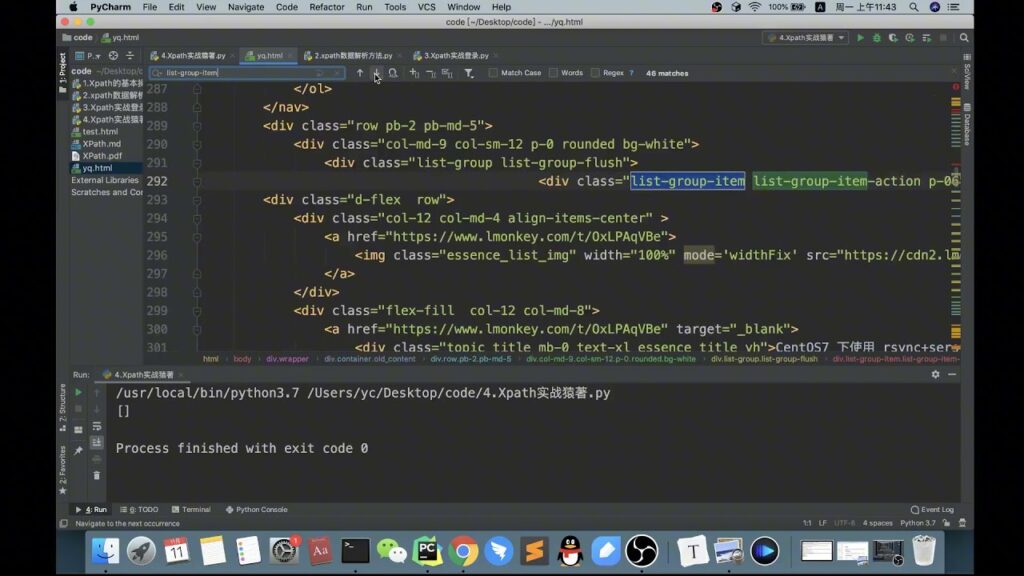Run the 4.Xpath实战猿著 configuration
The width and height of the screenshot is (1024, 576).
[862, 37]
